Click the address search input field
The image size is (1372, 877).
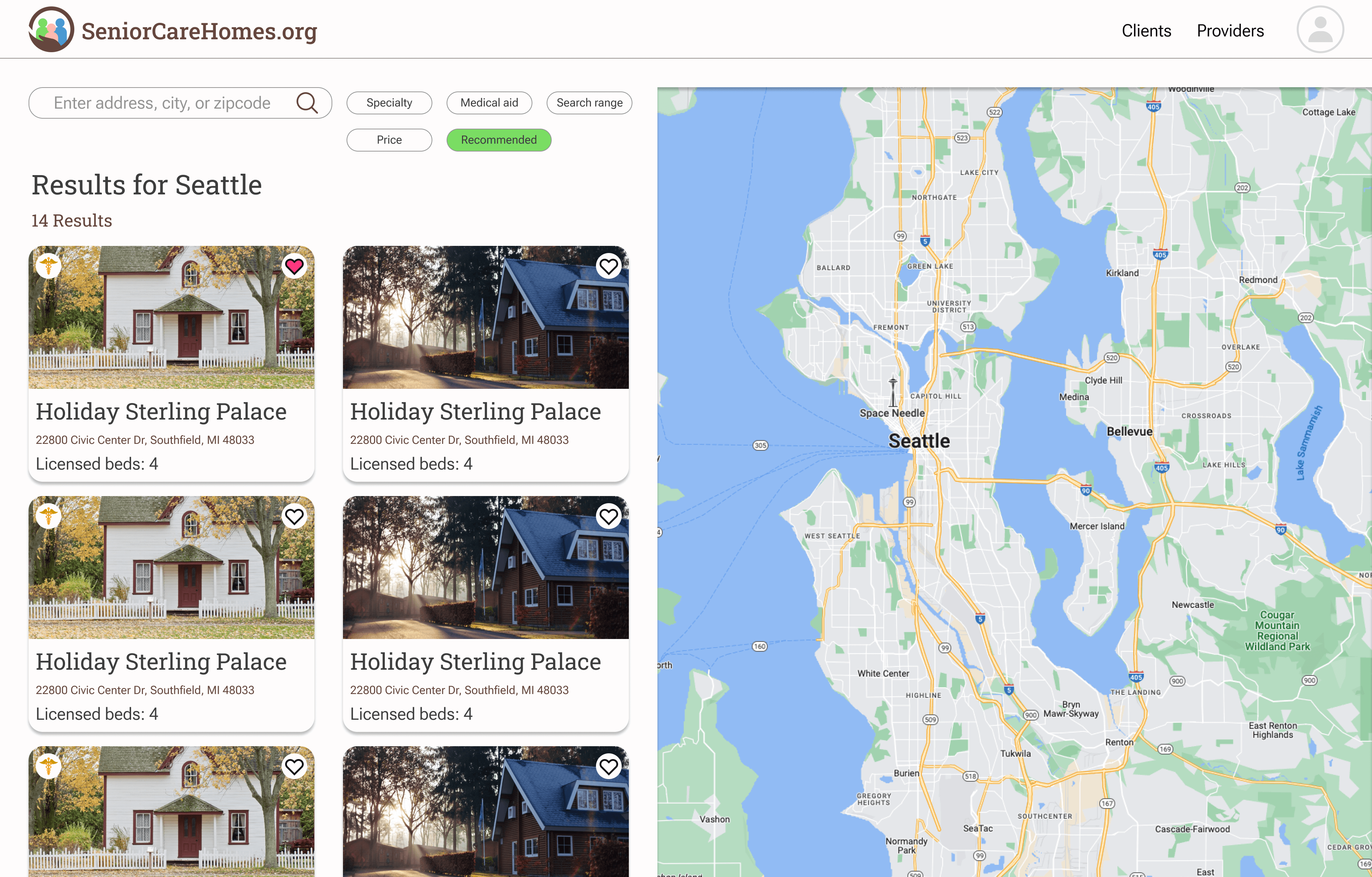point(162,103)
